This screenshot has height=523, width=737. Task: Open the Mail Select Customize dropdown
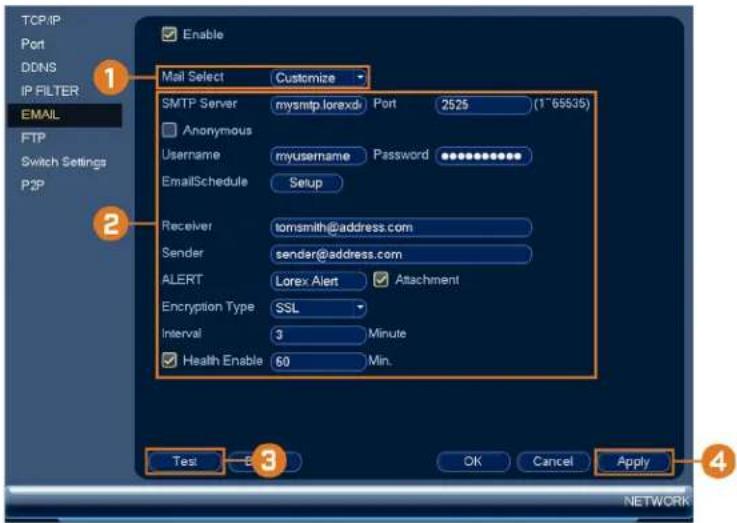(x=319, y=78)
